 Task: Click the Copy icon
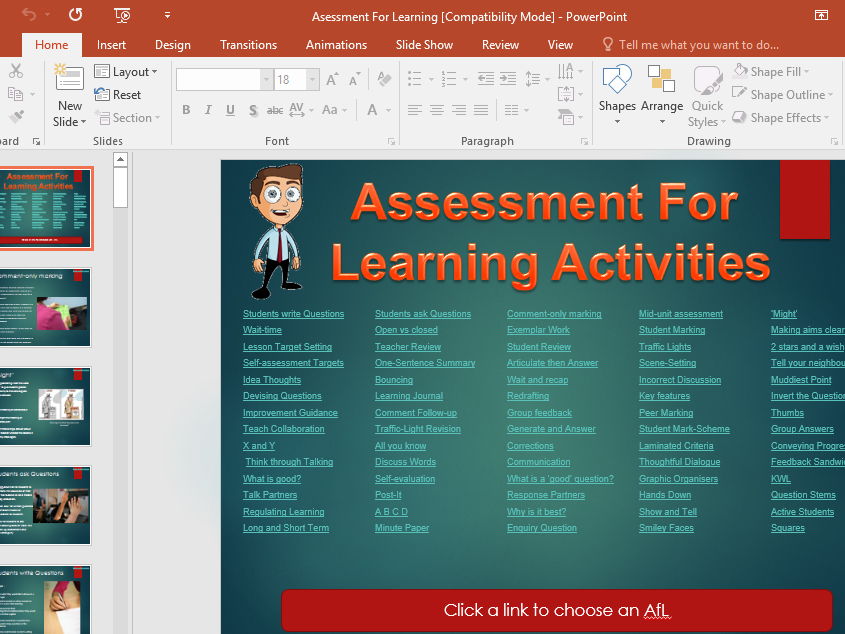tap(15, 94)
